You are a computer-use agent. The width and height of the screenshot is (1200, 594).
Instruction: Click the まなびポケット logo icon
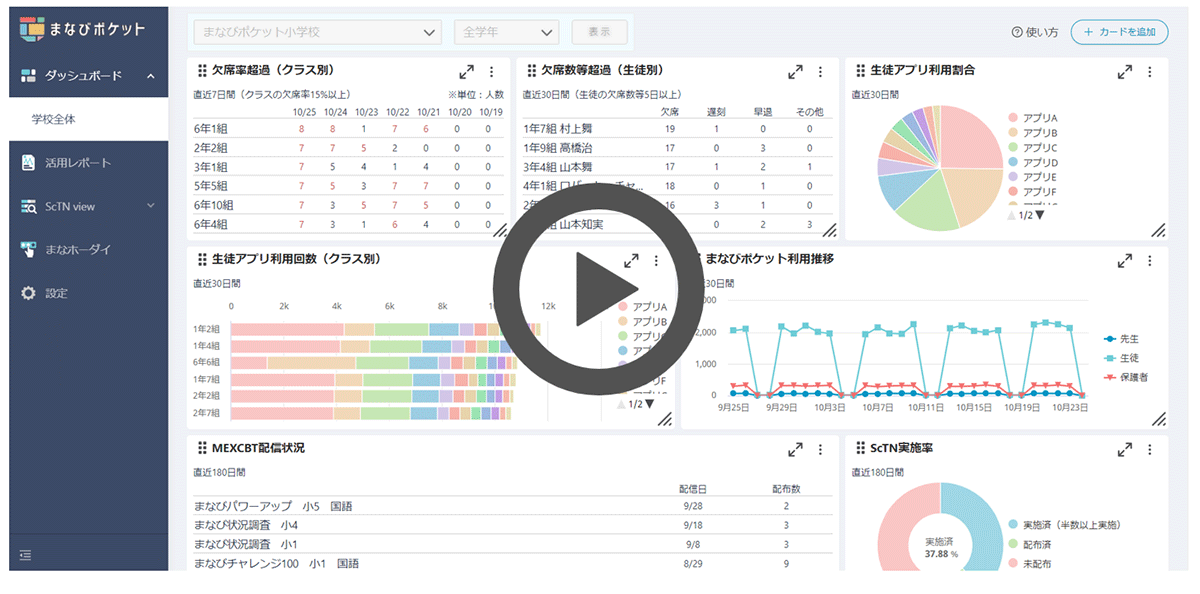tap(33, 30)
